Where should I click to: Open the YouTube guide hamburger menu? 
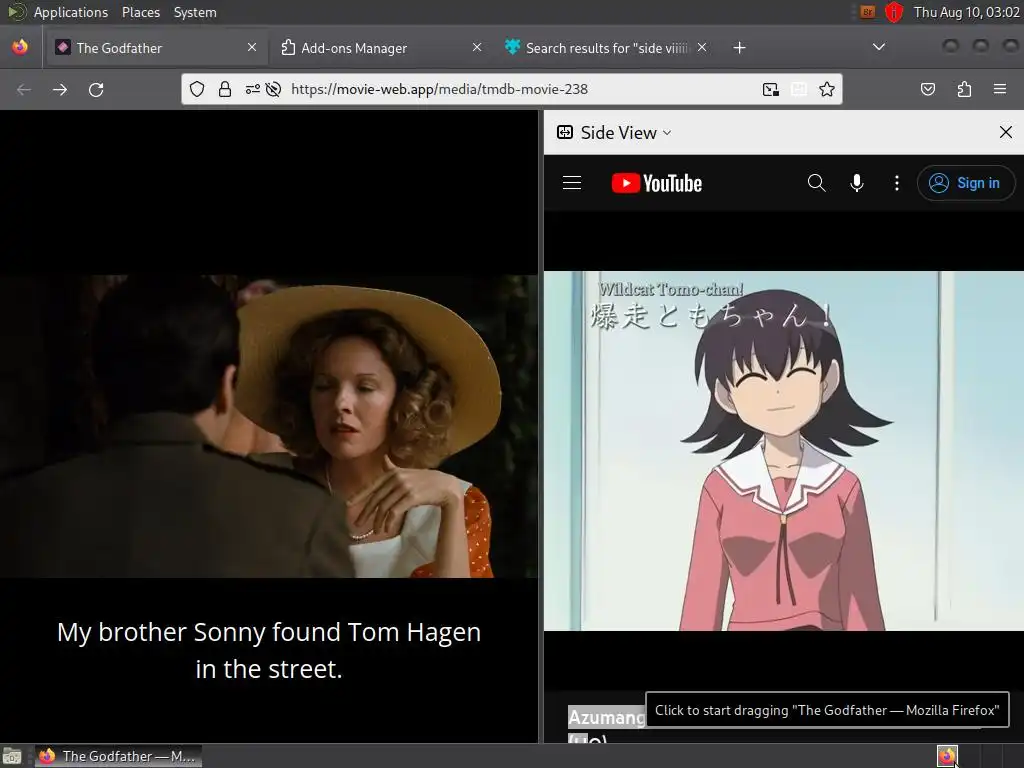click(572, 183)
